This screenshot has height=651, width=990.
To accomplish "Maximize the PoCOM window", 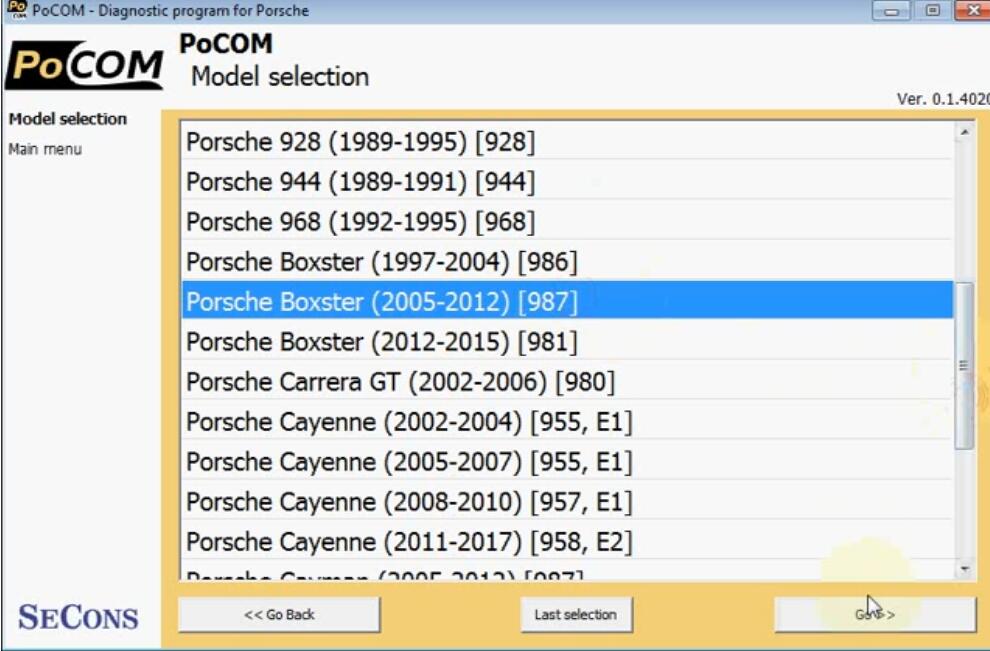I will tap(933, 11).
